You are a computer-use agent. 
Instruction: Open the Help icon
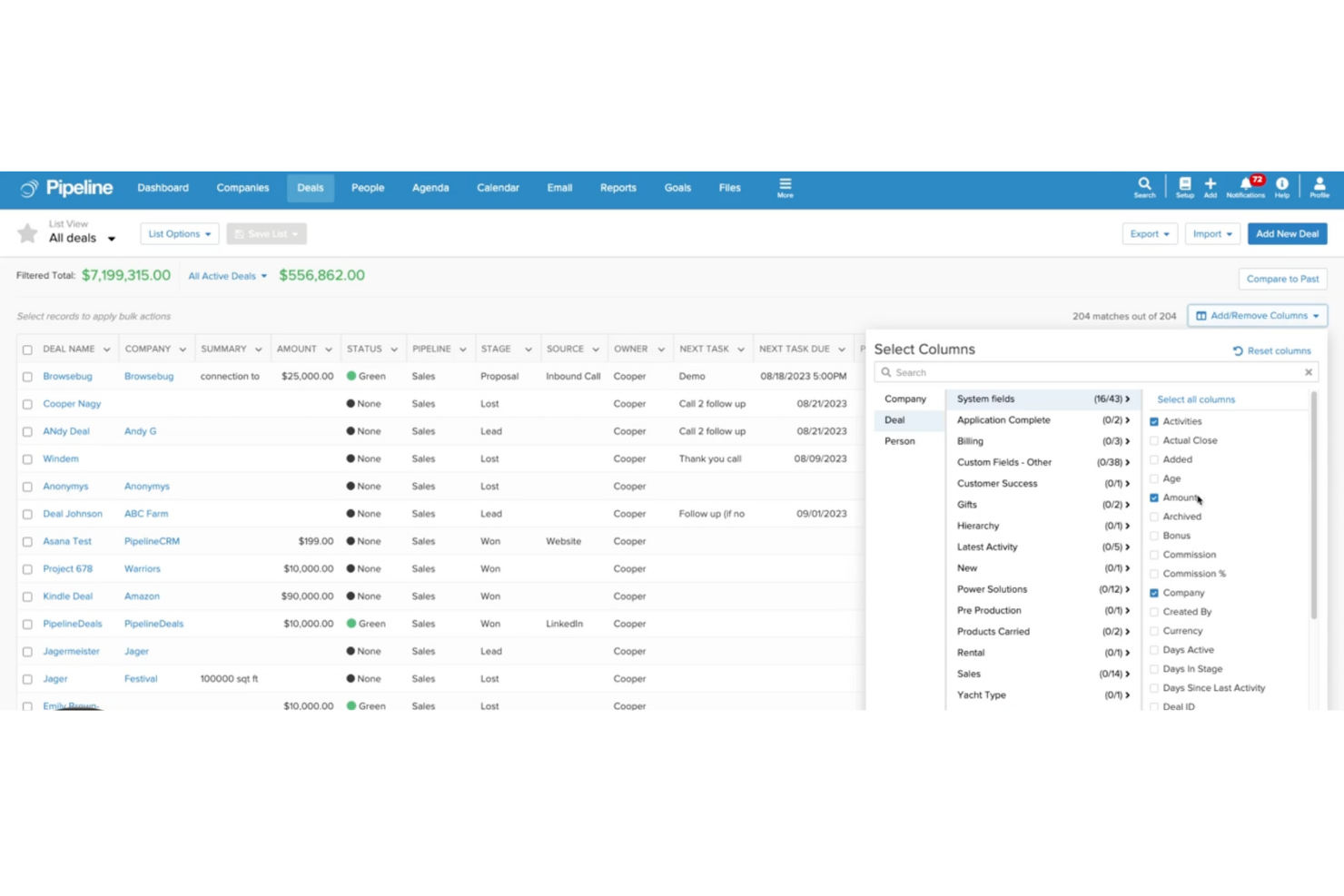coord(1281,188)
